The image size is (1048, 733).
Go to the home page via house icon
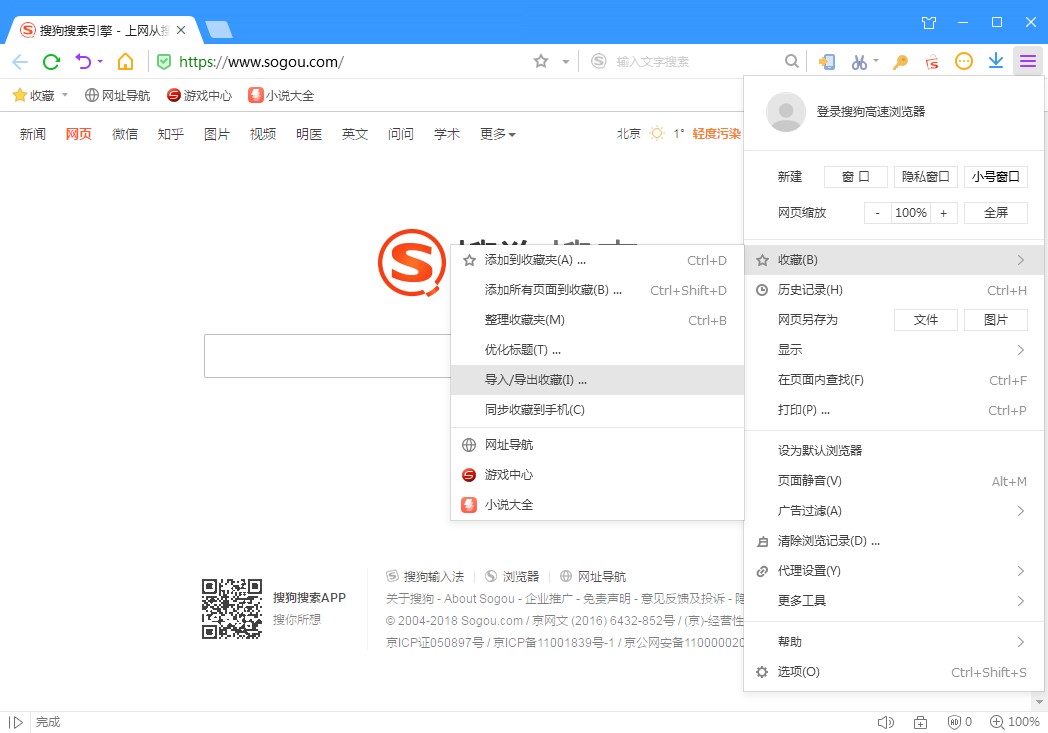click(x=125, y=62)
